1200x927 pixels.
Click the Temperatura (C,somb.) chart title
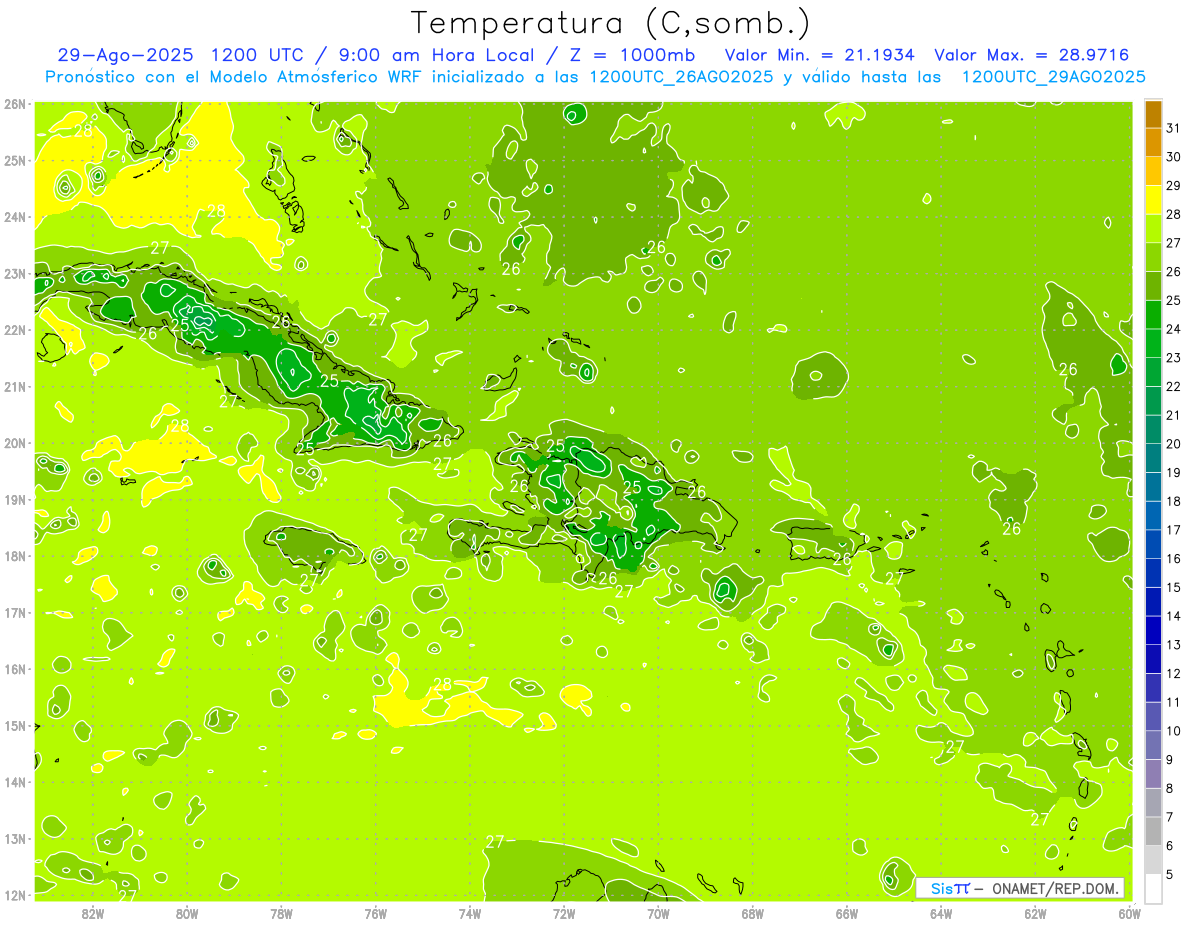611,23
